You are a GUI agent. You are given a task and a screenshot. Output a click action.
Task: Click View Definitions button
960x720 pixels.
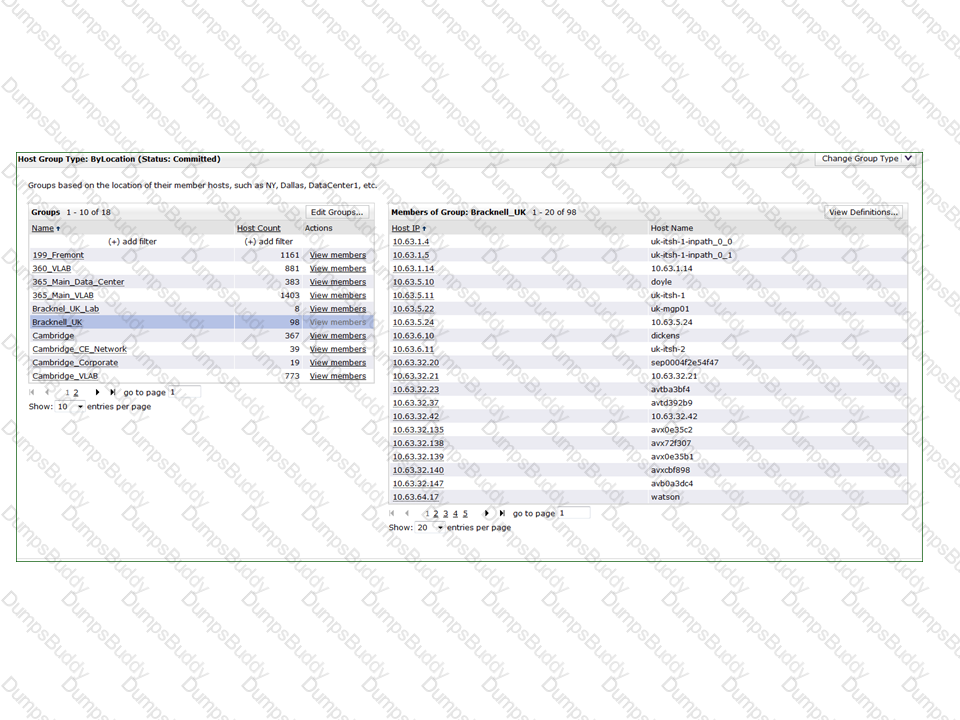coord(863,212)
